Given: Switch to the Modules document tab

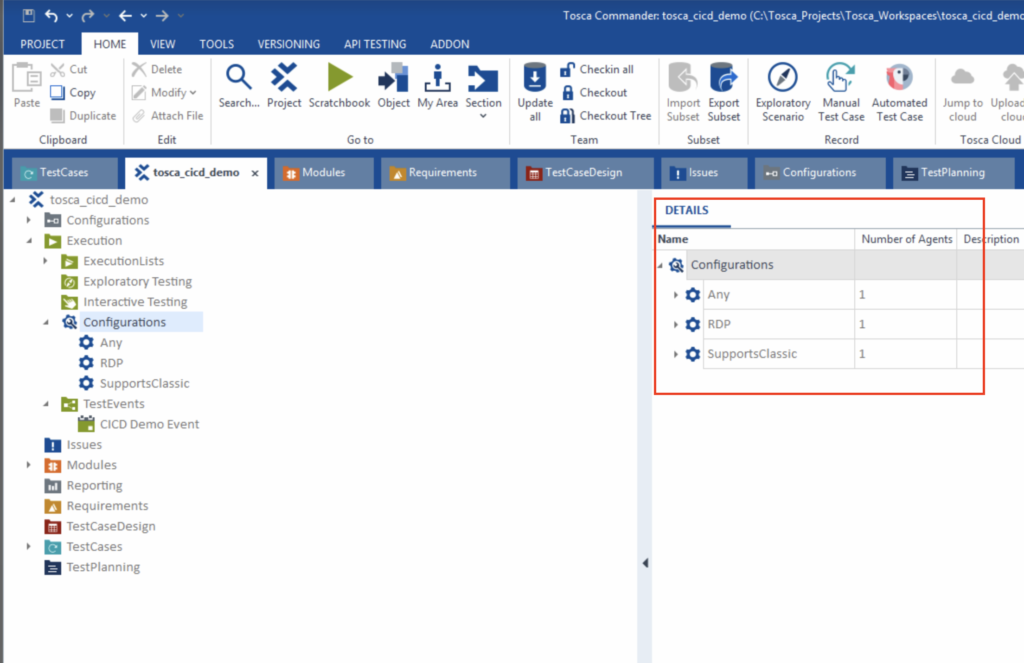Looking at the screenshot, I should pyautogui.click(x=324, y=172).
